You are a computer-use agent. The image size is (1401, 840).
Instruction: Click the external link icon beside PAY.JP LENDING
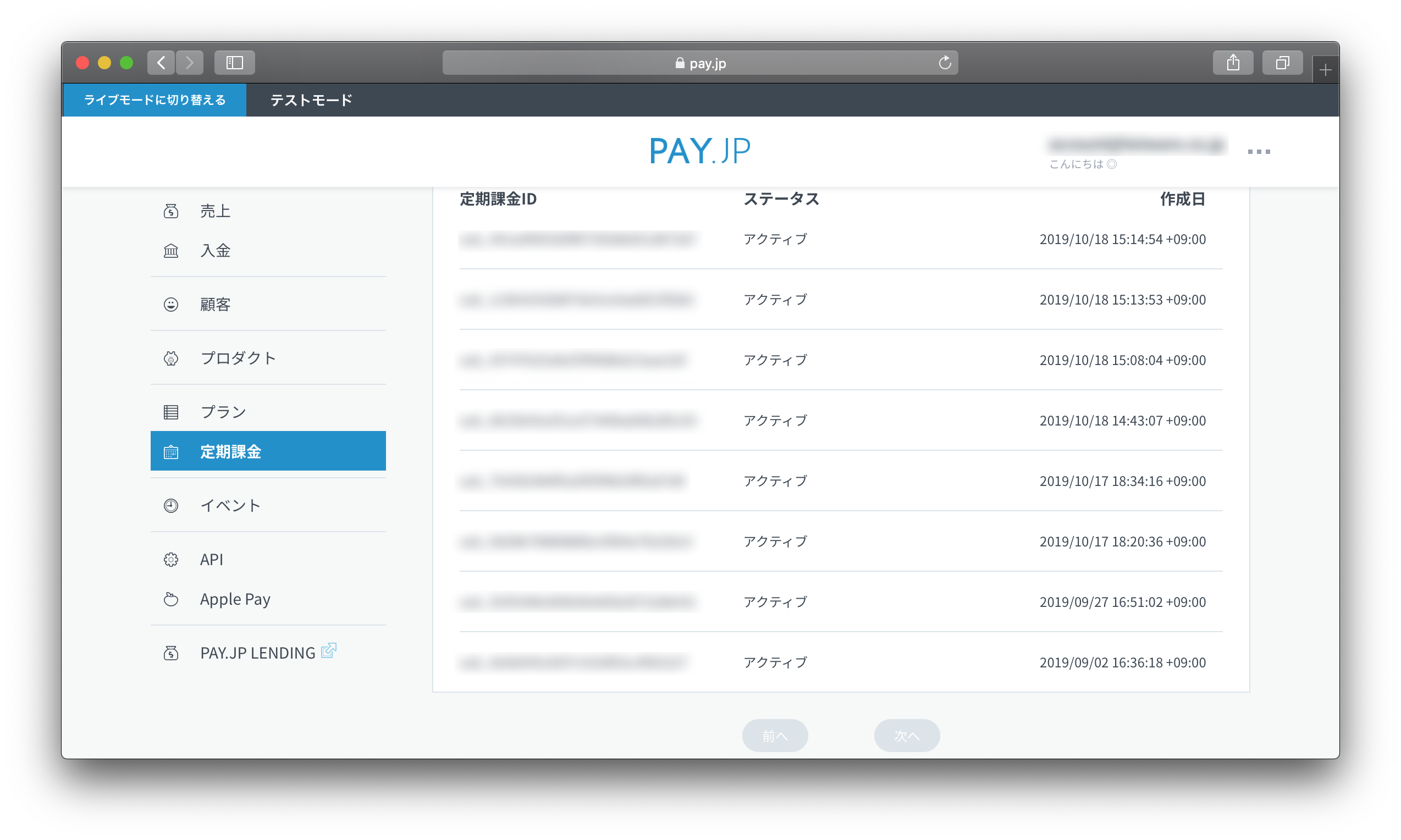329,650
